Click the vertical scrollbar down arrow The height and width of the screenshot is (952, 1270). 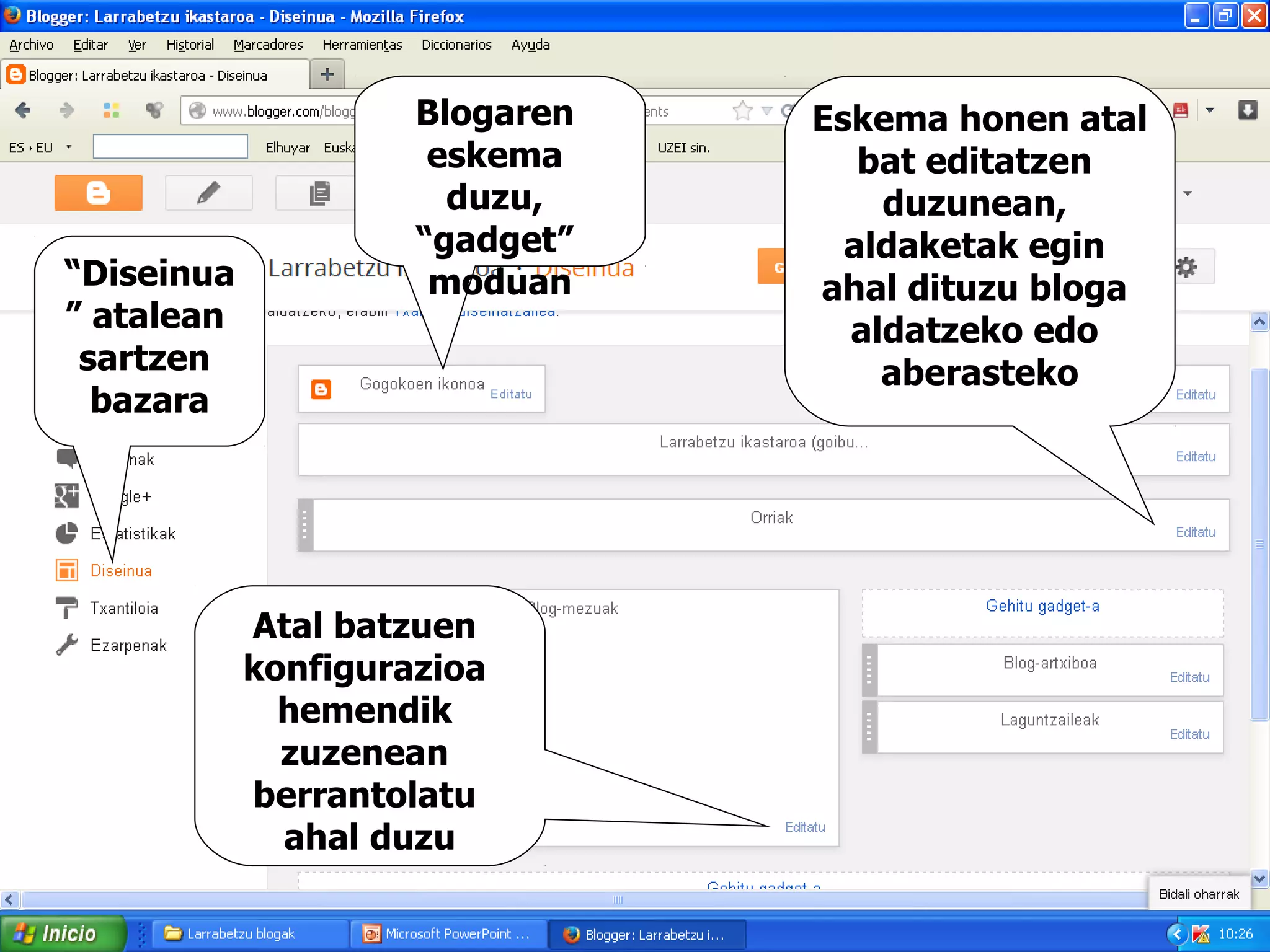click(1259, 878)
